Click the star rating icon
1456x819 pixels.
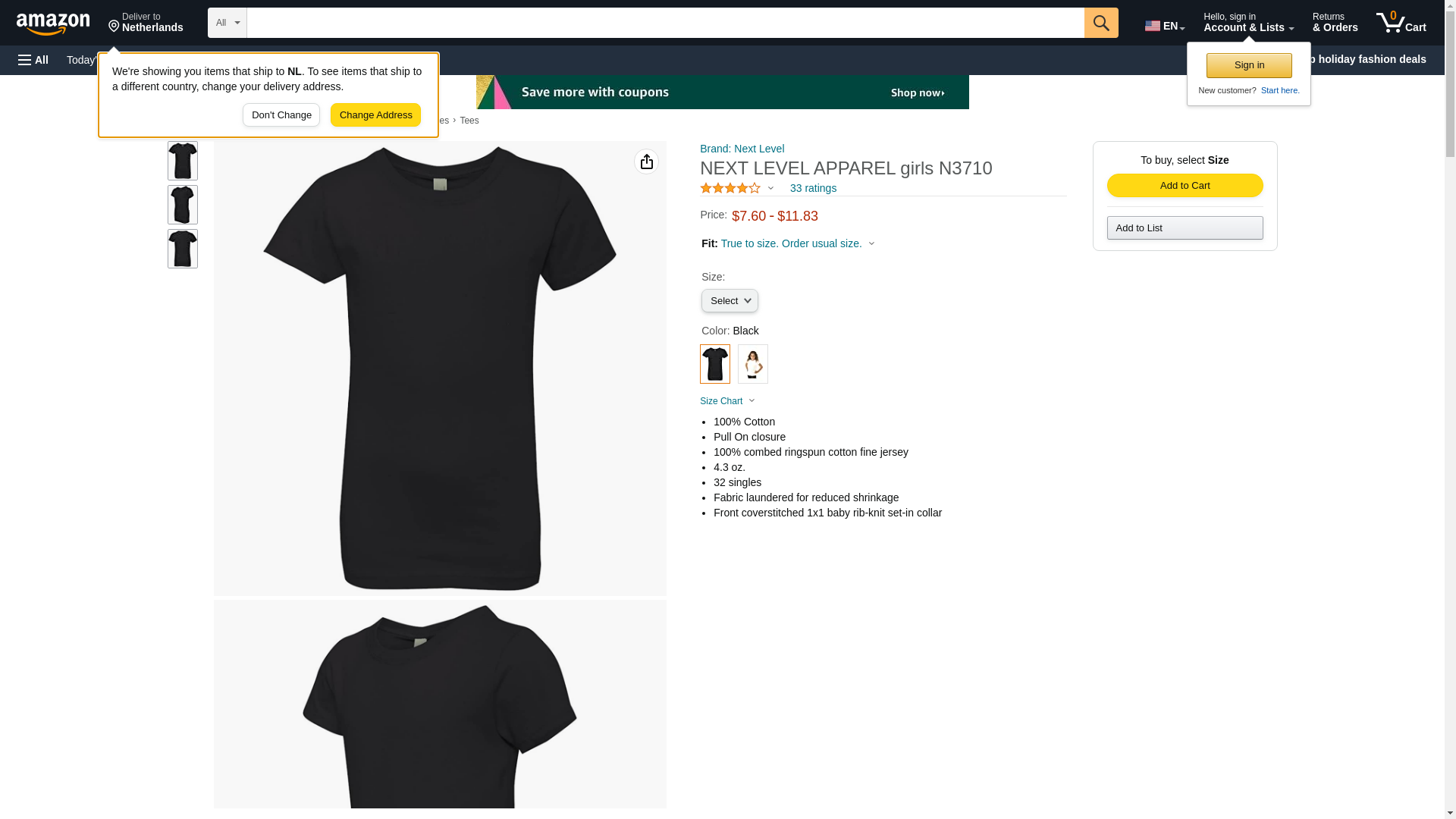(730, 188)
